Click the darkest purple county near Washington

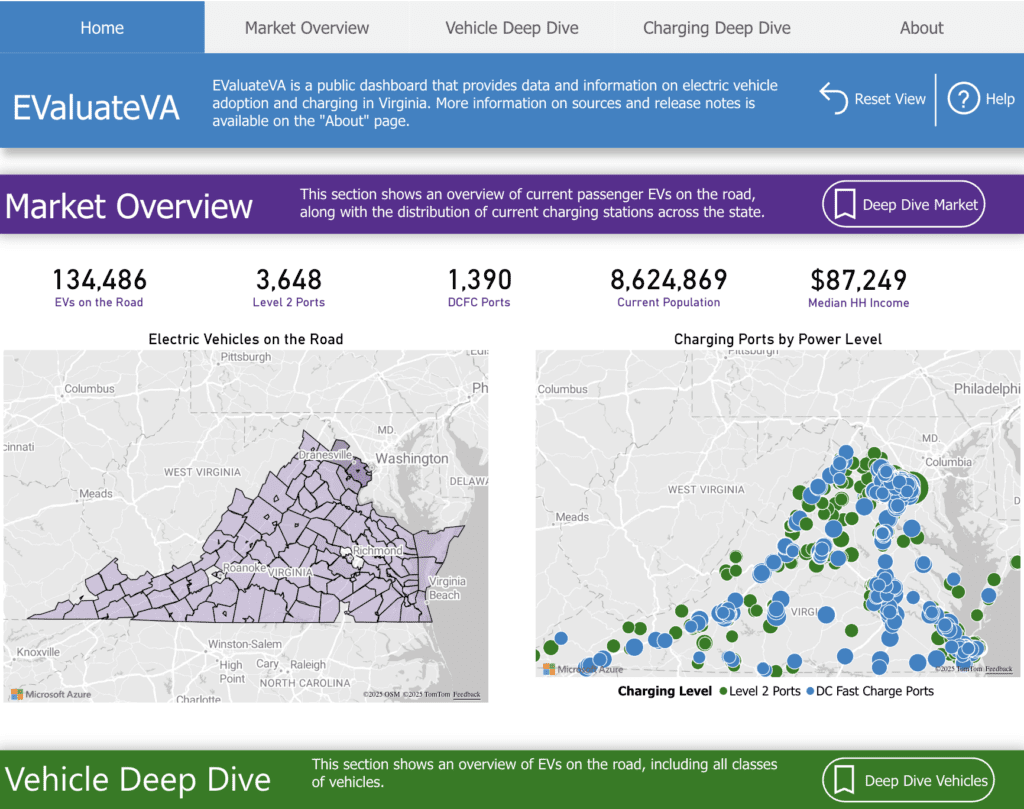(x=358, y=471)
